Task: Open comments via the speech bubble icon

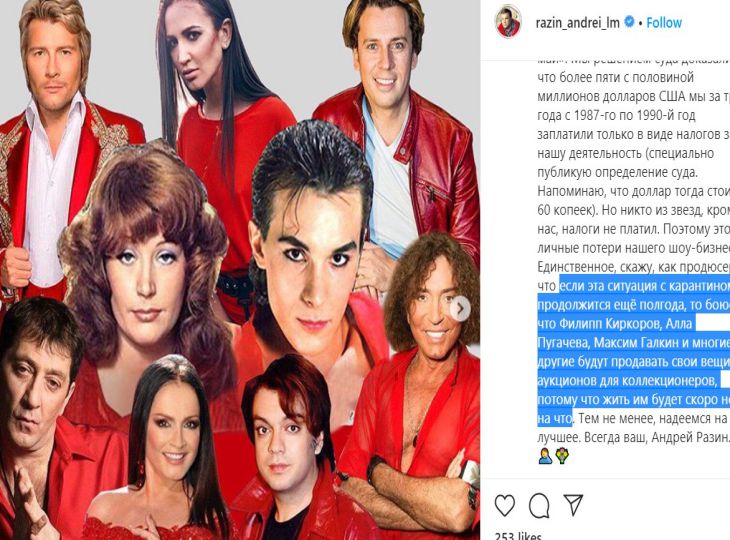Action: pos(539,506)
